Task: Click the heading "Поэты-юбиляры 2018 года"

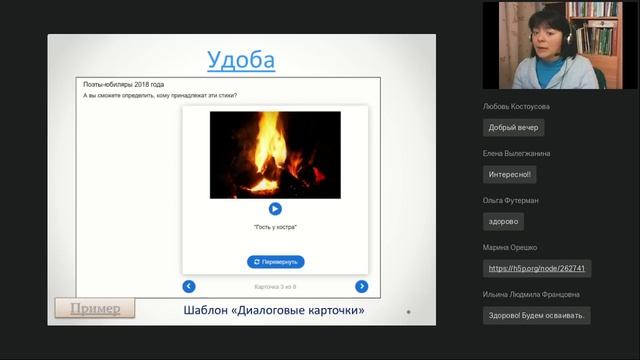Action: [124, 84]
